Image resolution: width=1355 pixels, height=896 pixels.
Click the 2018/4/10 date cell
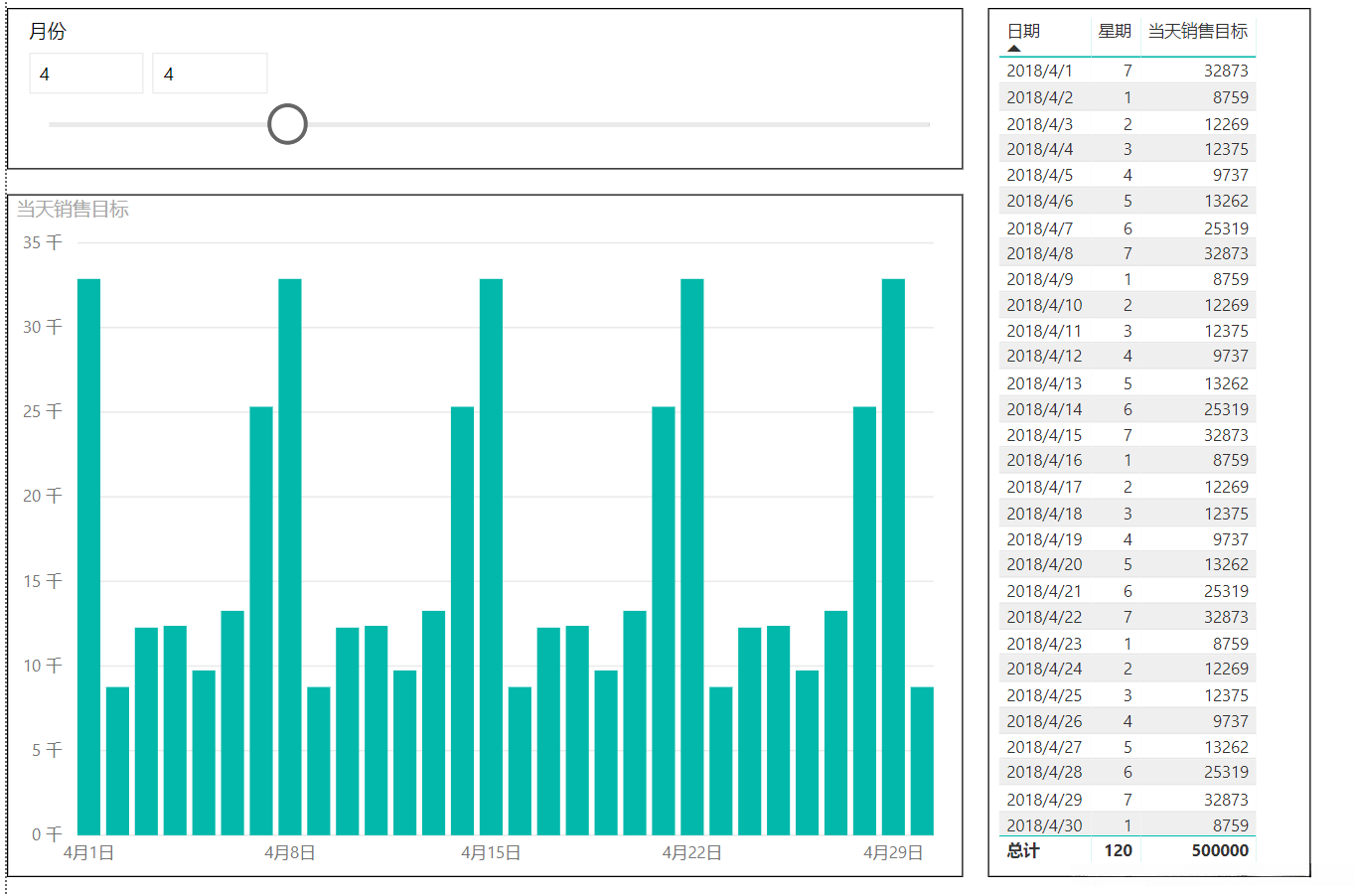click(x=1044, y=305)
